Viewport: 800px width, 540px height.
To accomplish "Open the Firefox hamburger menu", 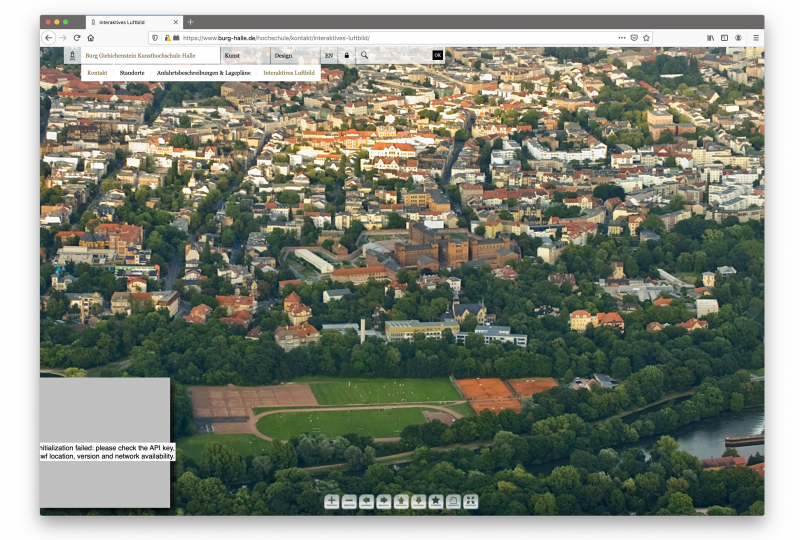I will coord(755,37).
